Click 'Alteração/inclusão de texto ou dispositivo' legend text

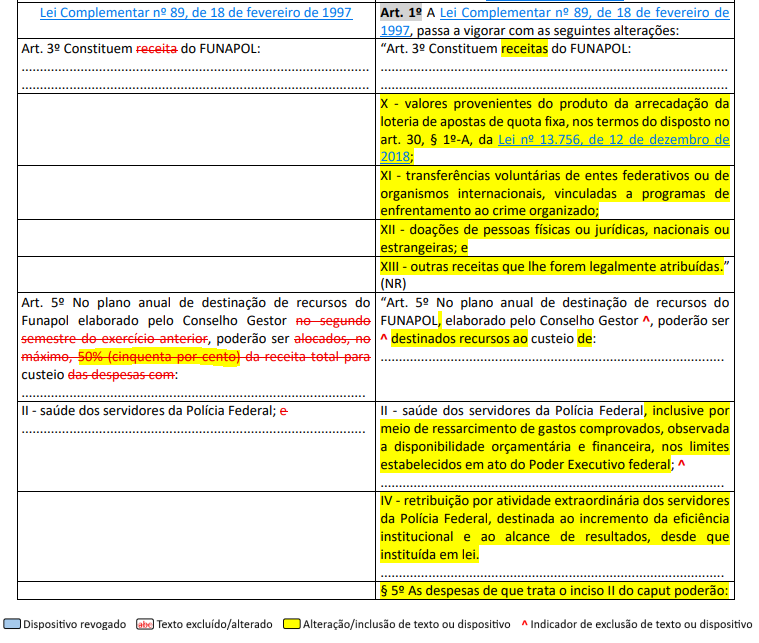(x=407, y=624)
